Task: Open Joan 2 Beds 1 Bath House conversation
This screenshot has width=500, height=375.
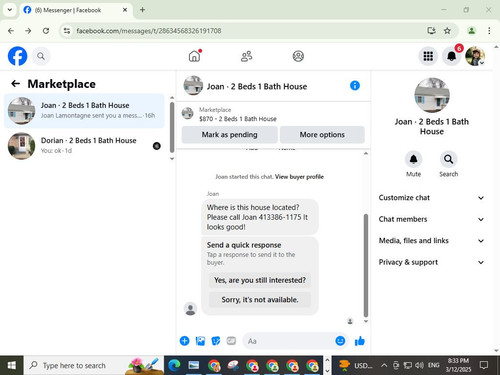Action: (84, 111)
